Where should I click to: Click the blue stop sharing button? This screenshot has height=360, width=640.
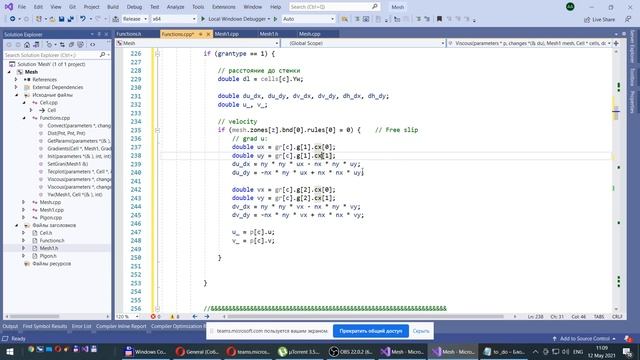click(x=371, y=331)
